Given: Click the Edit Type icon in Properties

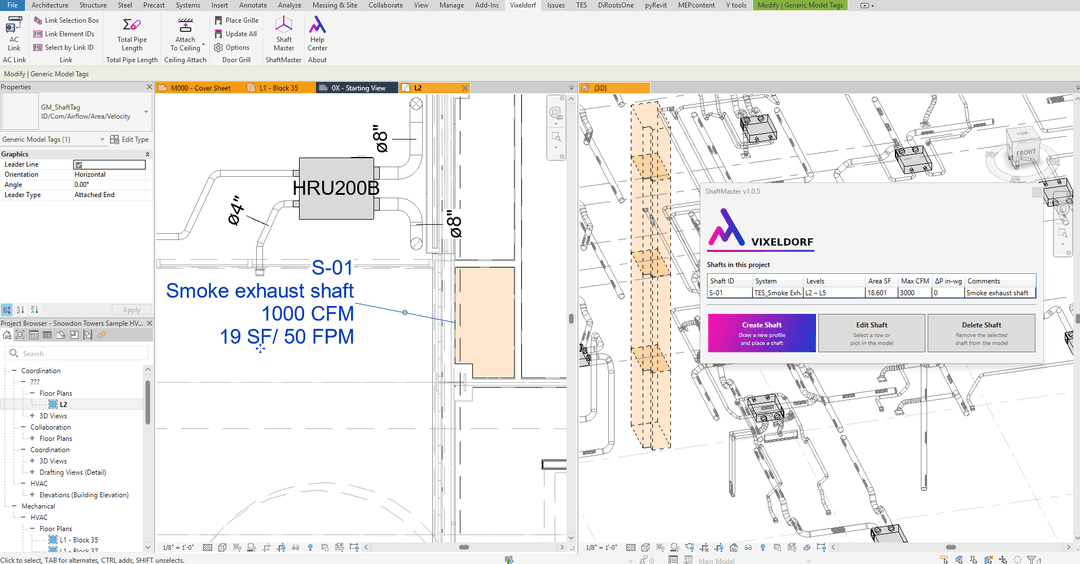Looking at the screenshot, I should tap(115, 139).
